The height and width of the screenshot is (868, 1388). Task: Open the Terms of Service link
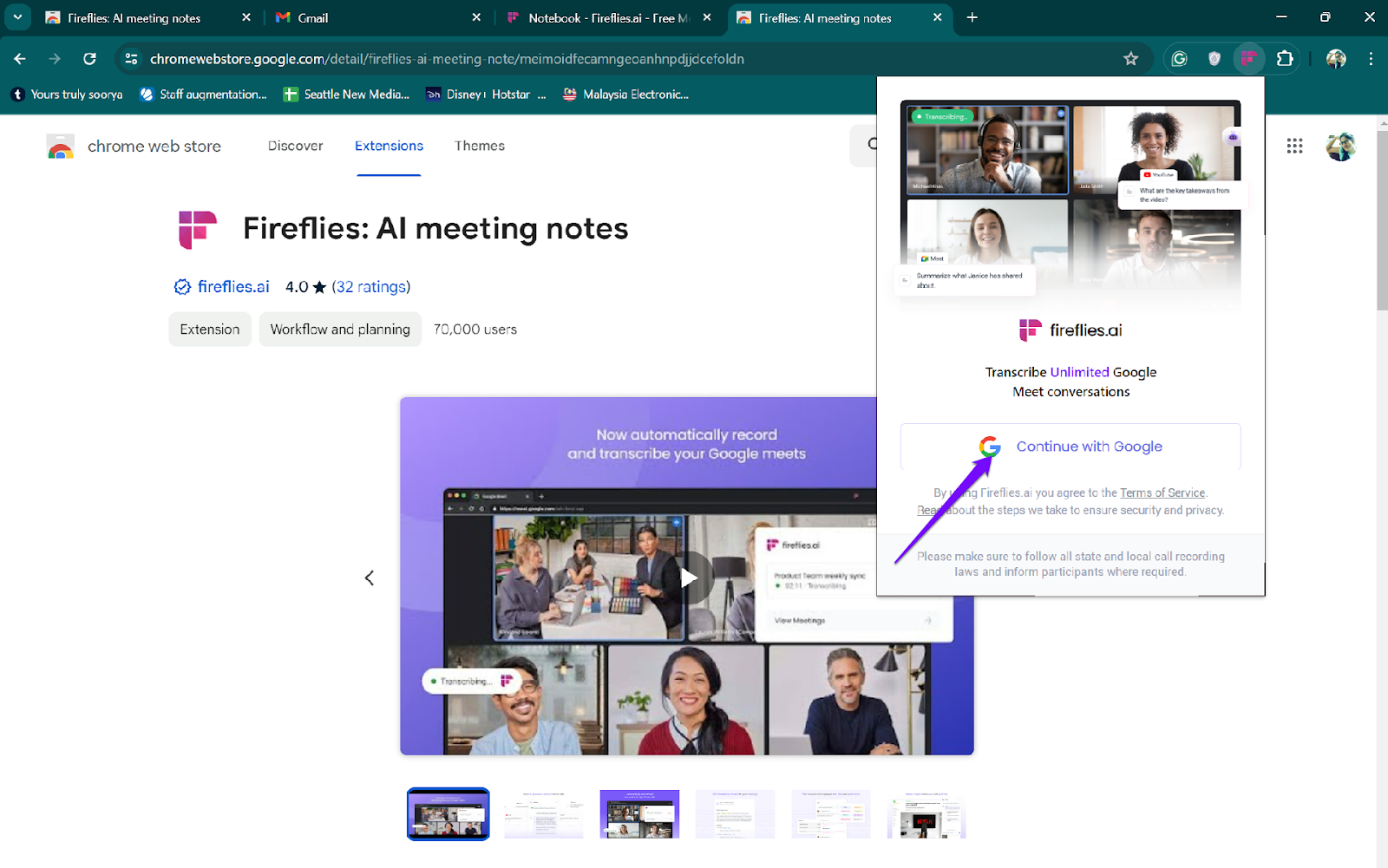[1162, 493]
